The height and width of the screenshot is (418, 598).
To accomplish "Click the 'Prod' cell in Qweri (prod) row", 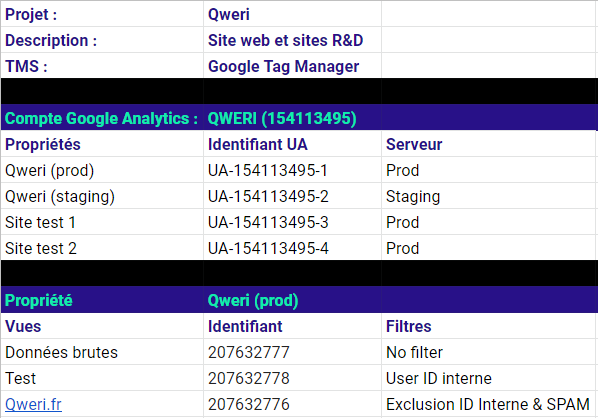I will coord(490,170).
